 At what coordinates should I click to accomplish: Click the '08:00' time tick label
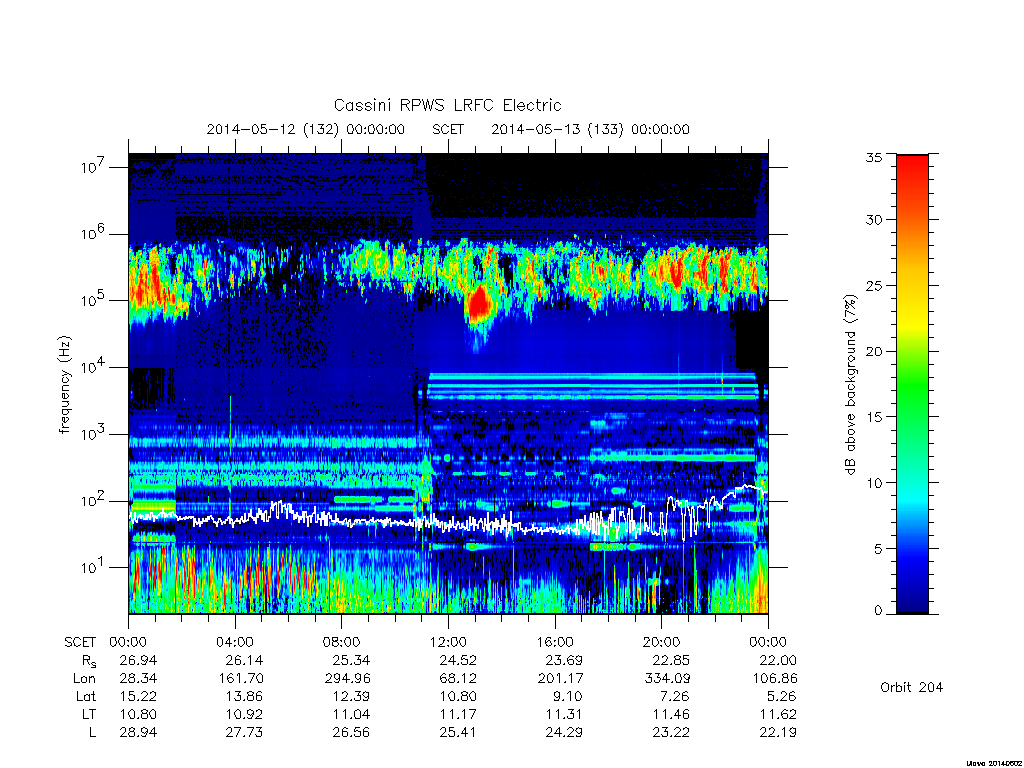tap(342, 642)
